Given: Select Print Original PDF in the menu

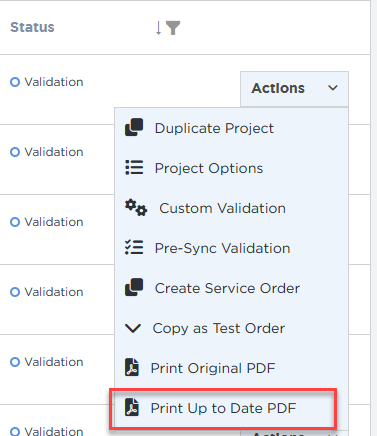Looking at the screenshot, I should tap(231, 368).
